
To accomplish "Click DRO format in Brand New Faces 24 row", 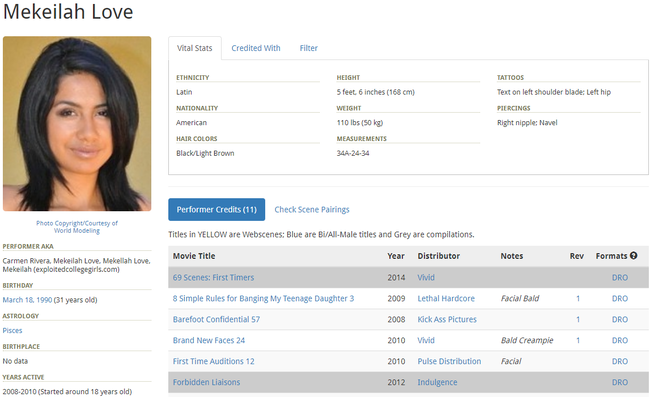I will point(620,340).
